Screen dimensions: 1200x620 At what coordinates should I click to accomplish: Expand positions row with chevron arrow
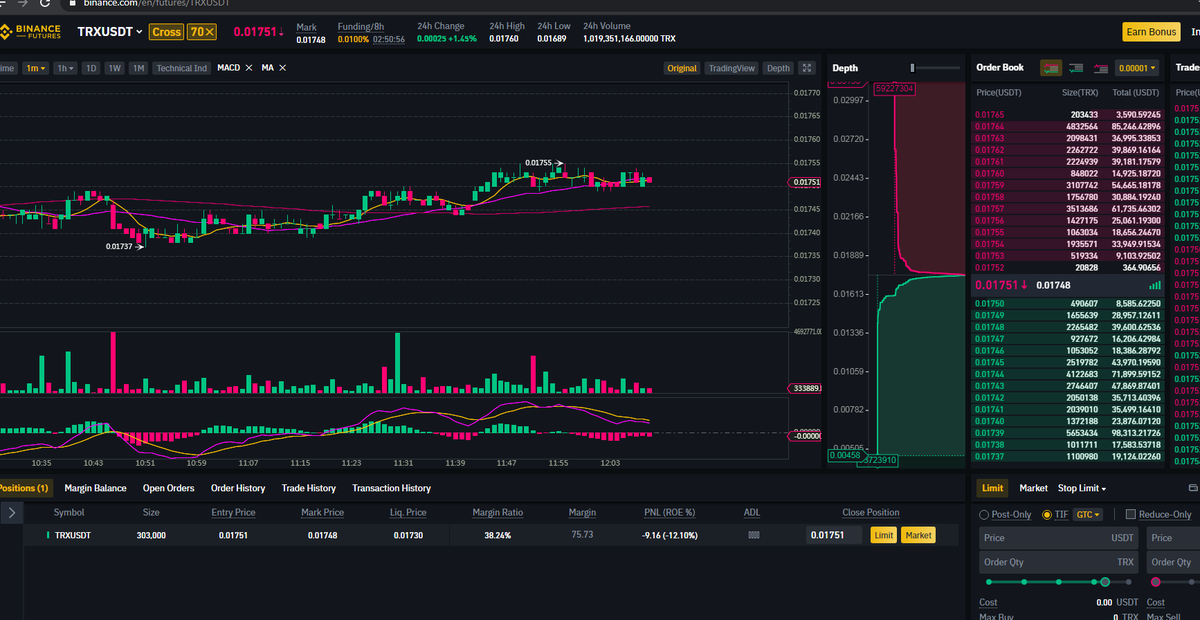click(11, 513)
